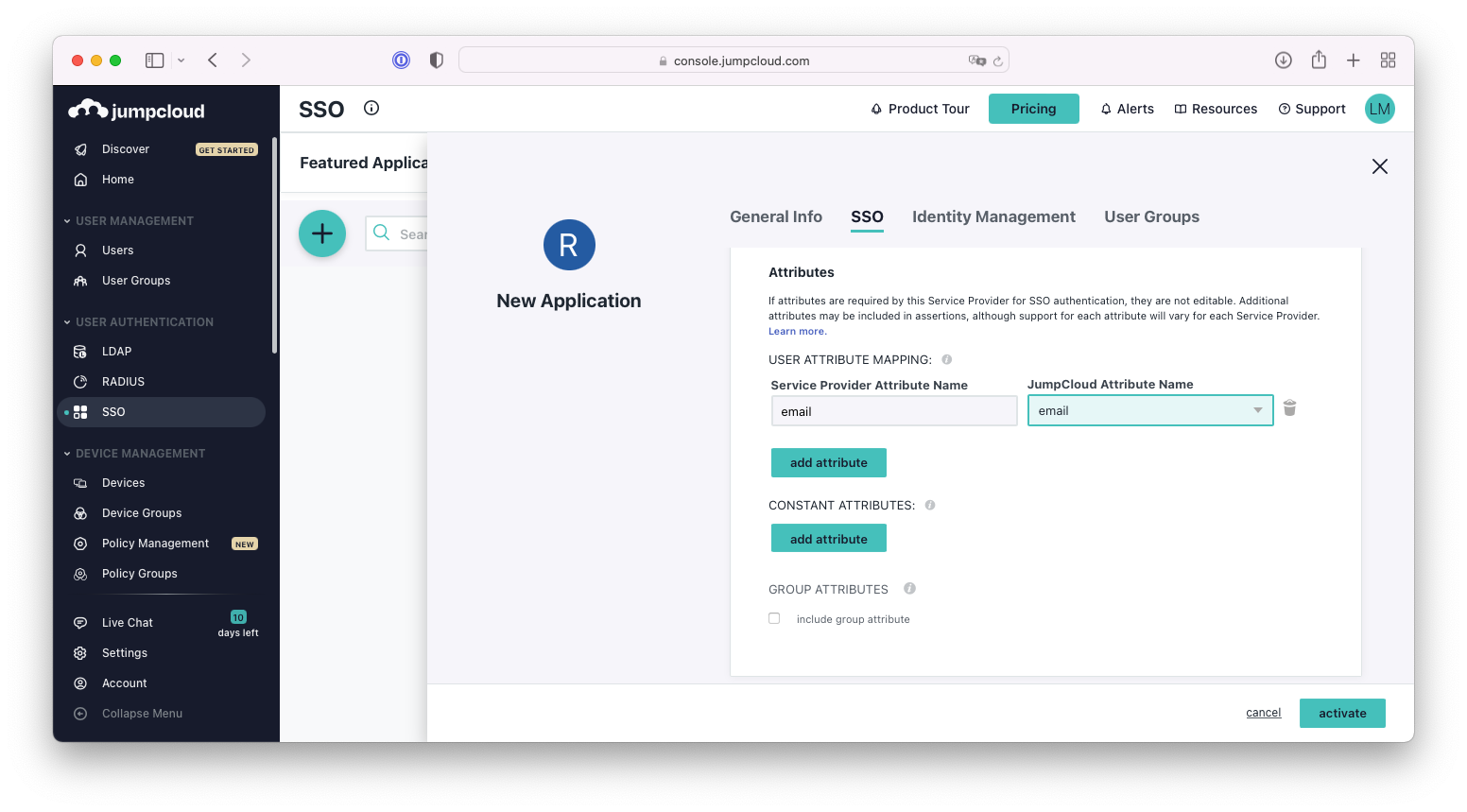Click the Devices icon in sidebar
1467x812 pixels.
click(x=80, y=483)
